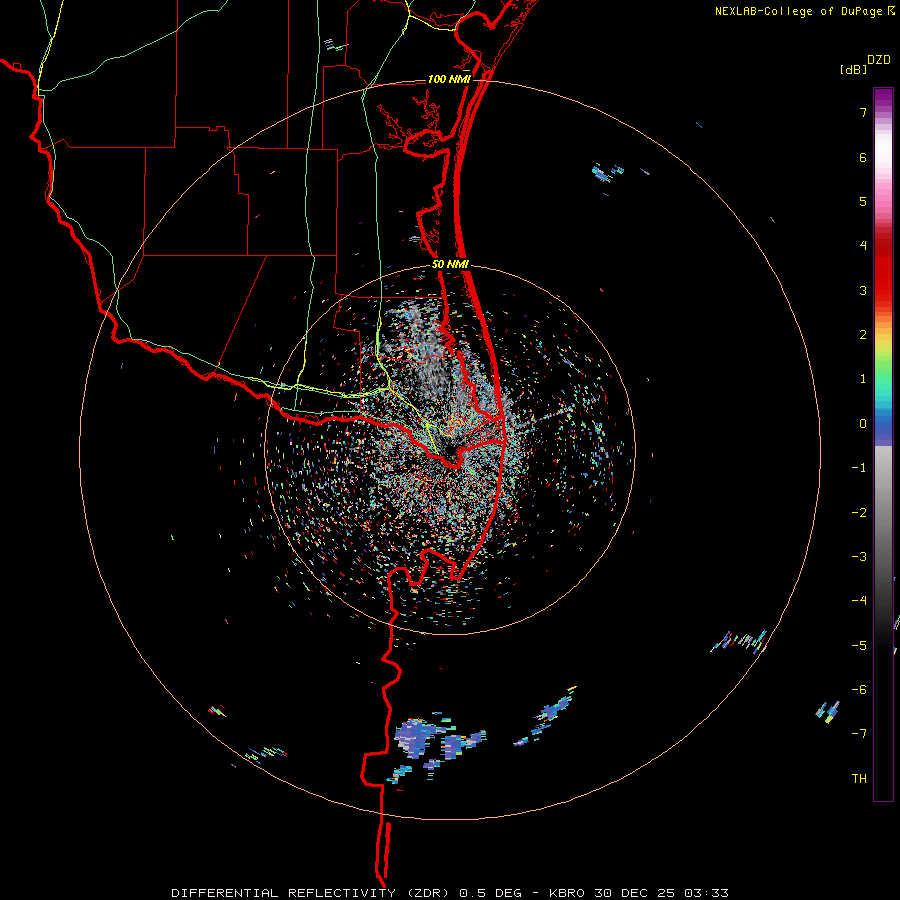Screen dimensions: 900x900
Task: Click the NEXLAB-College of DuPage watermark text
Action: [798, 11]
